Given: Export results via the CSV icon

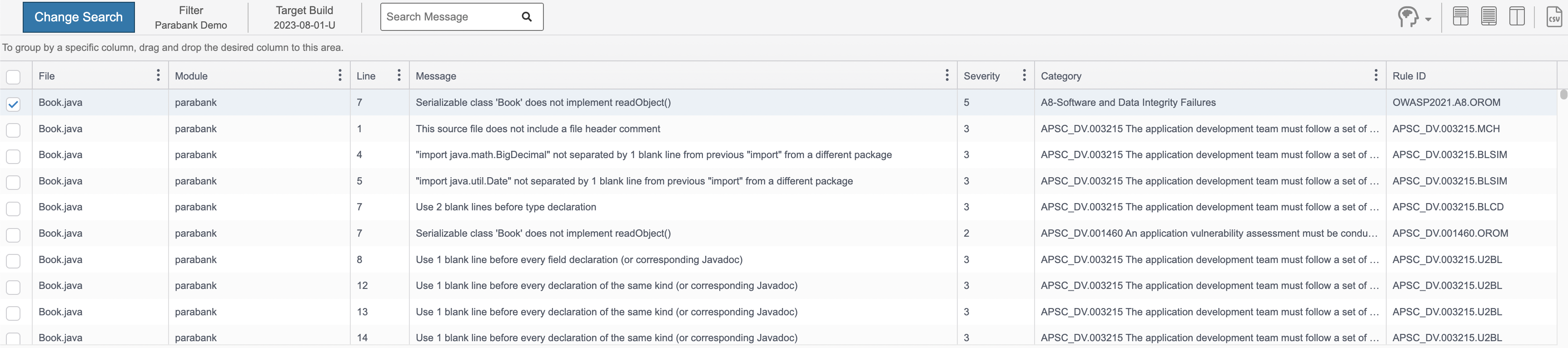Looking at the screenshot, I should coord(1554,16).
